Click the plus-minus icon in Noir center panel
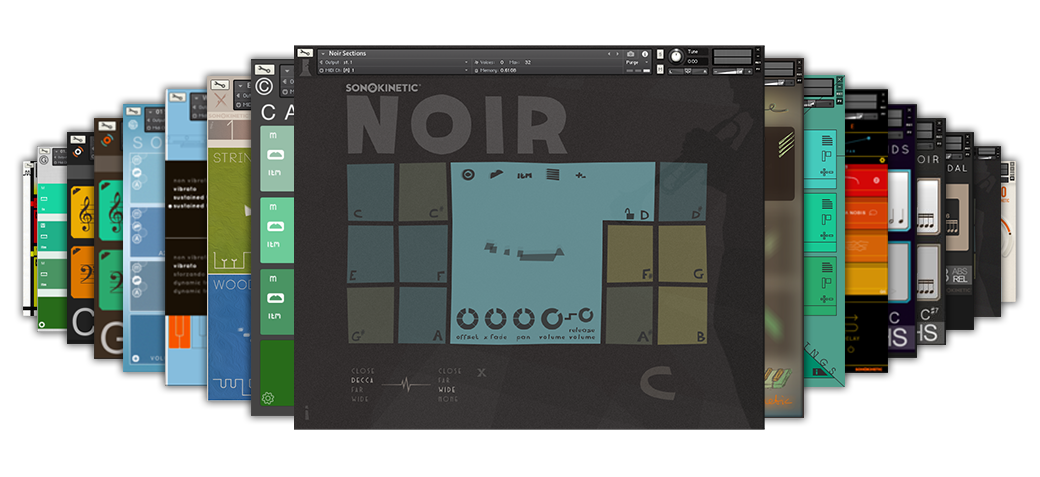The height and width of the screenshot is (477, 1040). click(581, 176)
